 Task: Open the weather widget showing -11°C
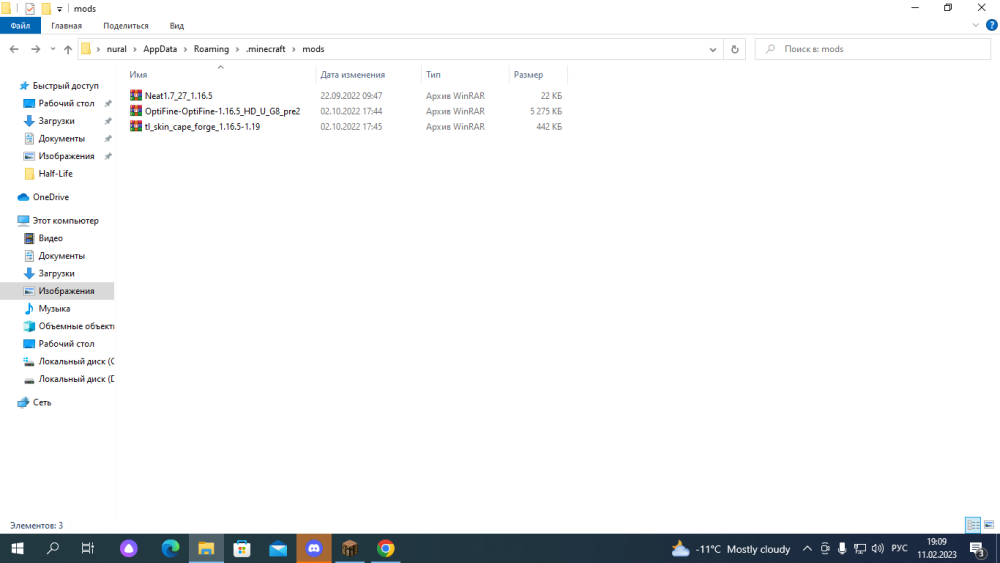click(x=730, y=549)
